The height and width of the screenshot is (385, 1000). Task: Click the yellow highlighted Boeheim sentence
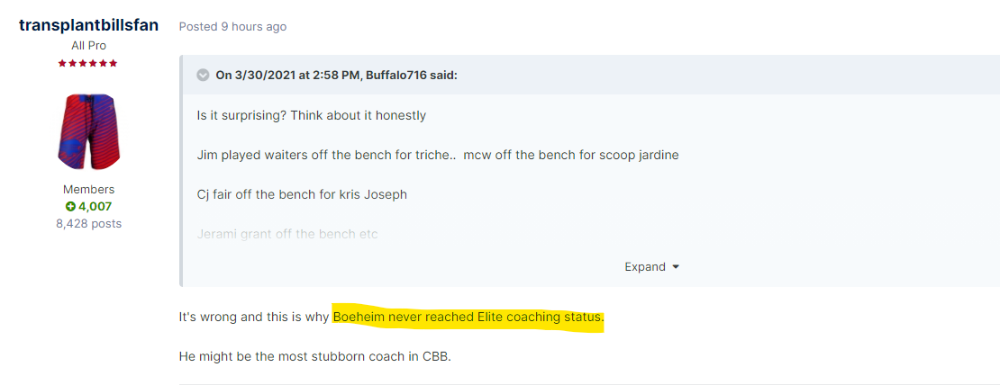coord(467,317)
